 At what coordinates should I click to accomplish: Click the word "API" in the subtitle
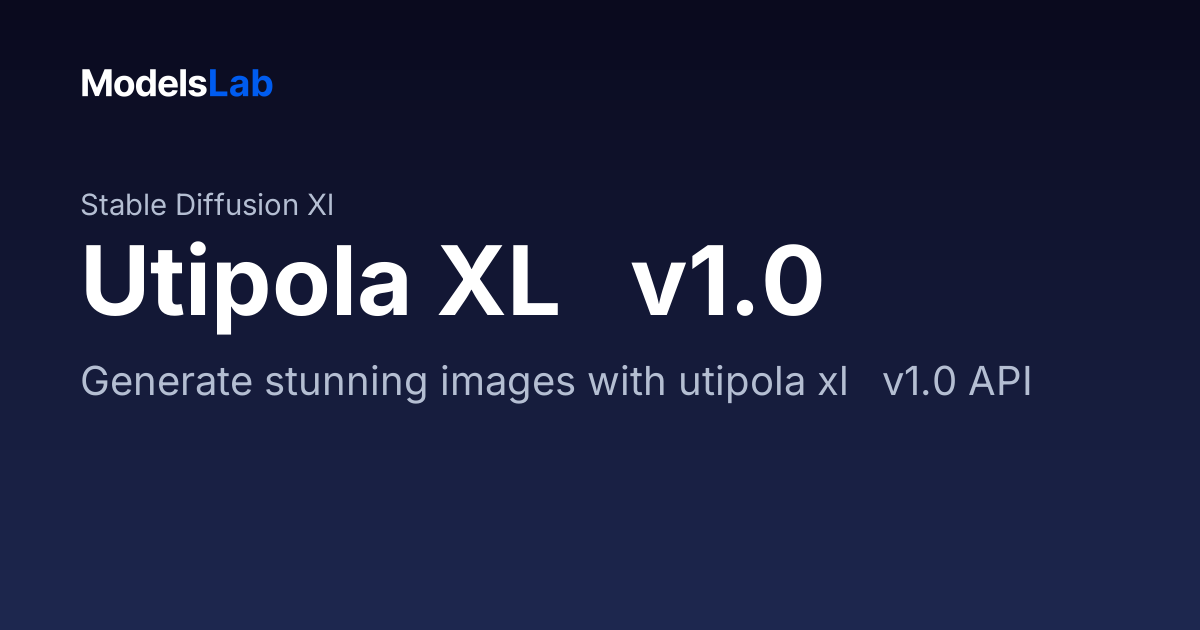tap(1000, 382)
